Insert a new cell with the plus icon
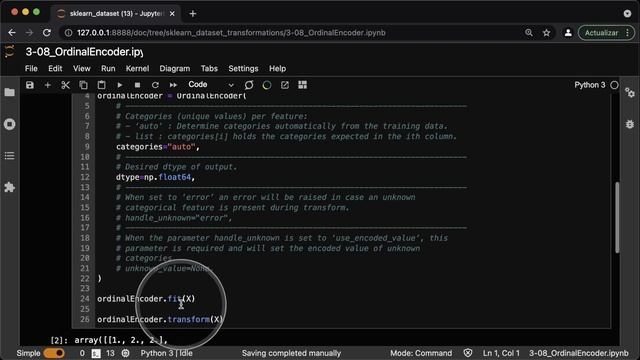640x360 pixels. click(48, 85)
